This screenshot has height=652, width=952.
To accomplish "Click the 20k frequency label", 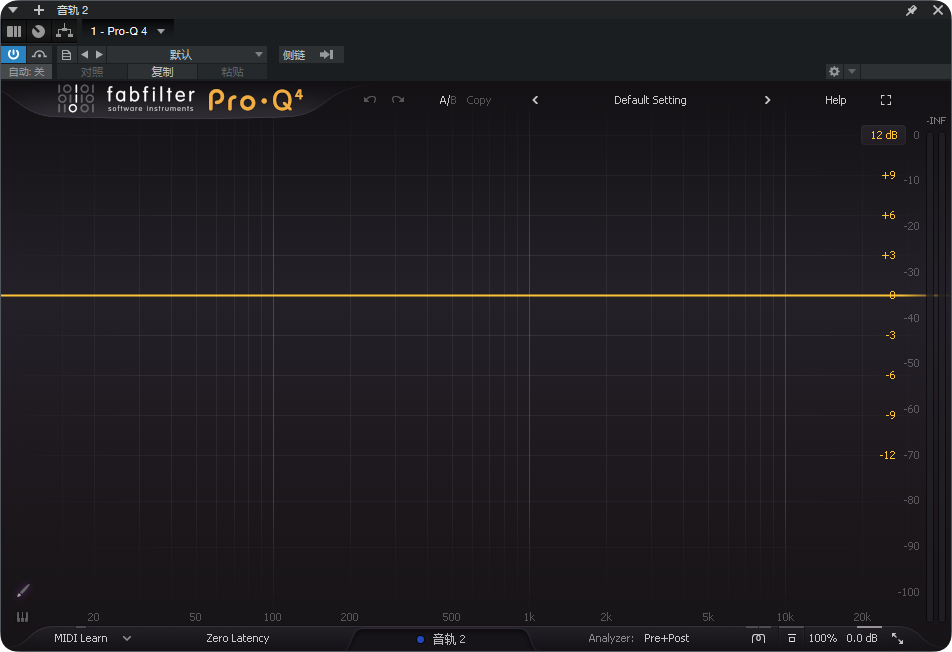I will (862, 617).
